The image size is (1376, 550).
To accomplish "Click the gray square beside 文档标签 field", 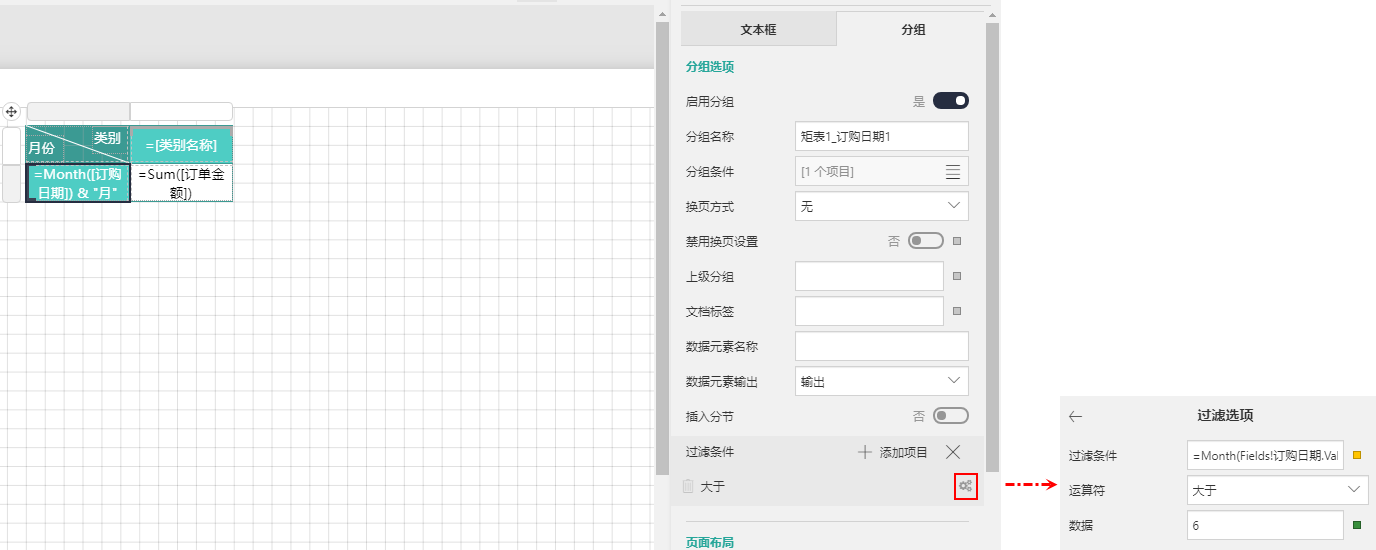I will (957, 311).
